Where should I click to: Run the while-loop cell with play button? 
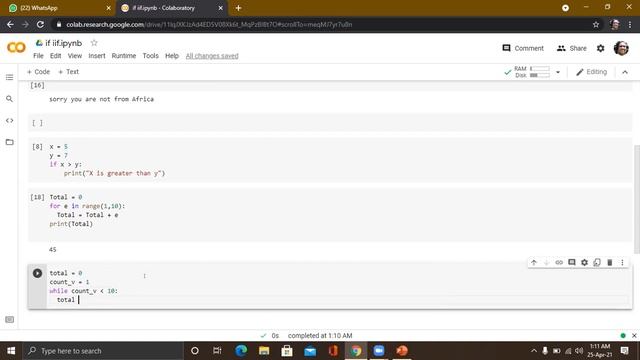(x=37, y=273)
